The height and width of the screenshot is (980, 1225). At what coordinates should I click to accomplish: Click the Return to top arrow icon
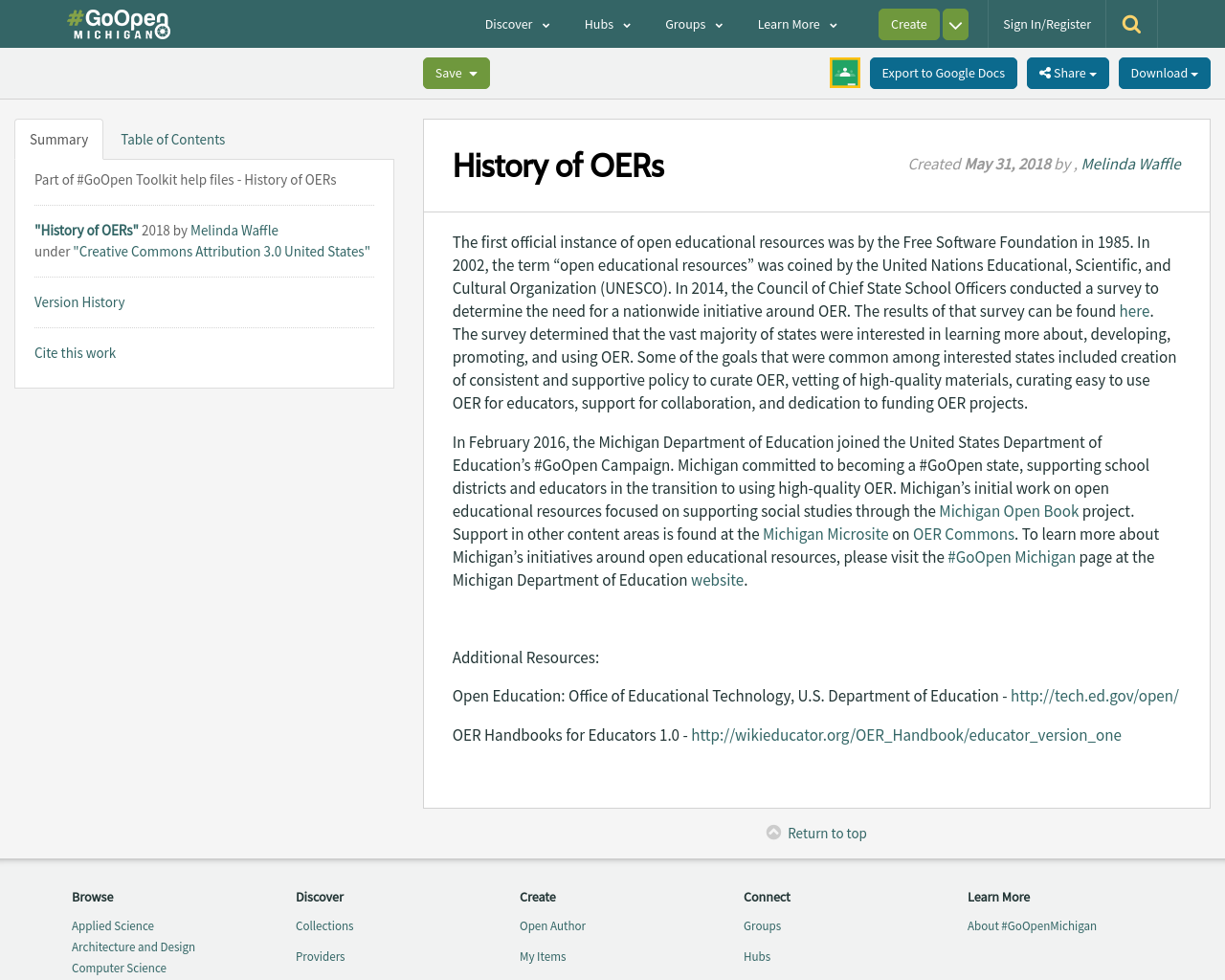tap(772, 832)
